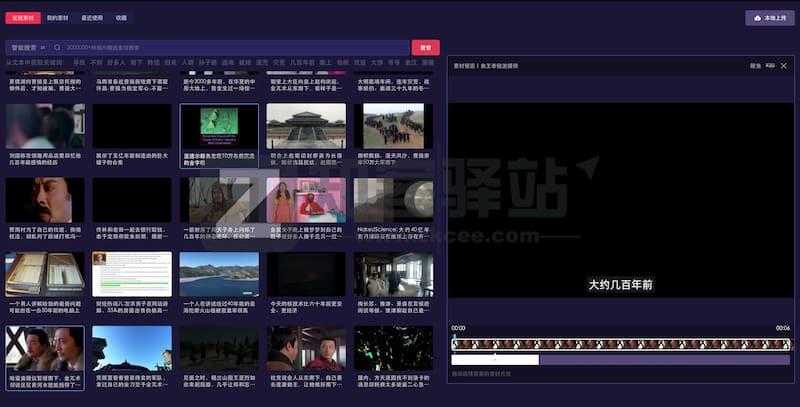Image resolution: width=800 pixels, height=407 pixels.
Task: Click the 本地上传 upload button
Action: (x=770, y=18)
